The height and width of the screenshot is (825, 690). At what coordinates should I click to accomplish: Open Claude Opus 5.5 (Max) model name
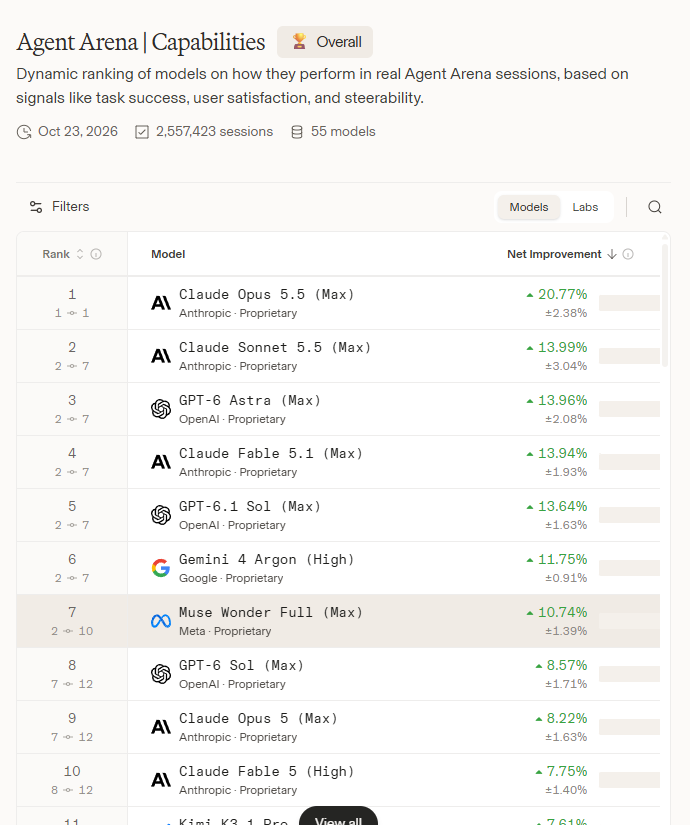point(266,295)
